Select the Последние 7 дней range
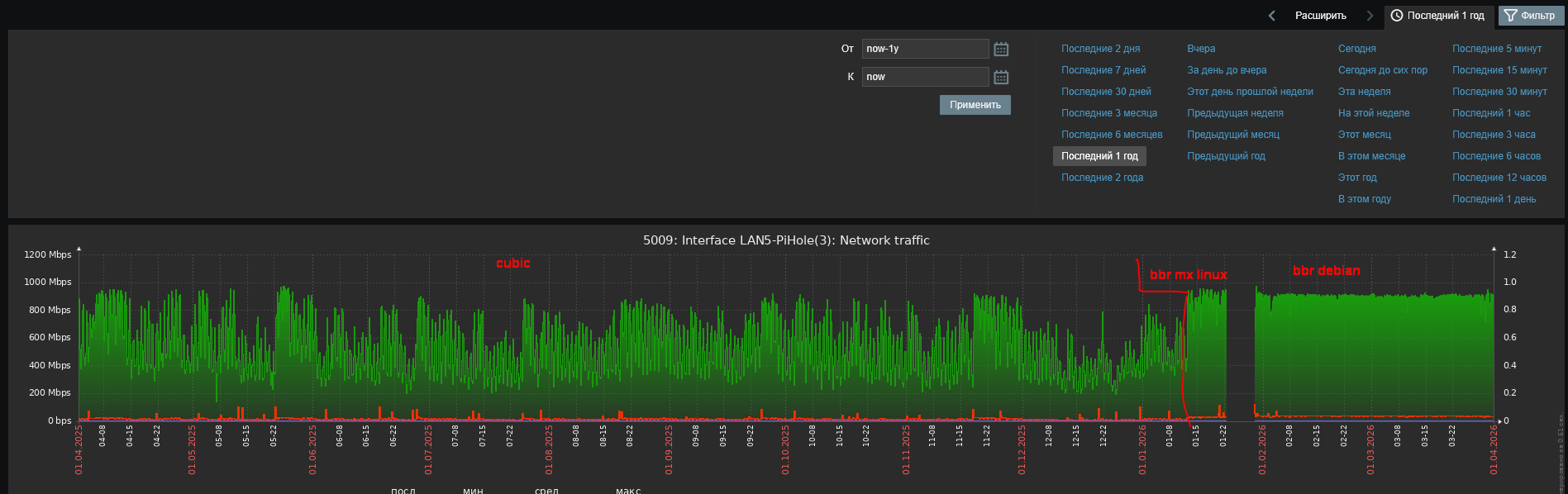Image resolution: width=1568 pixels, height=494 pixels. 1103,70
